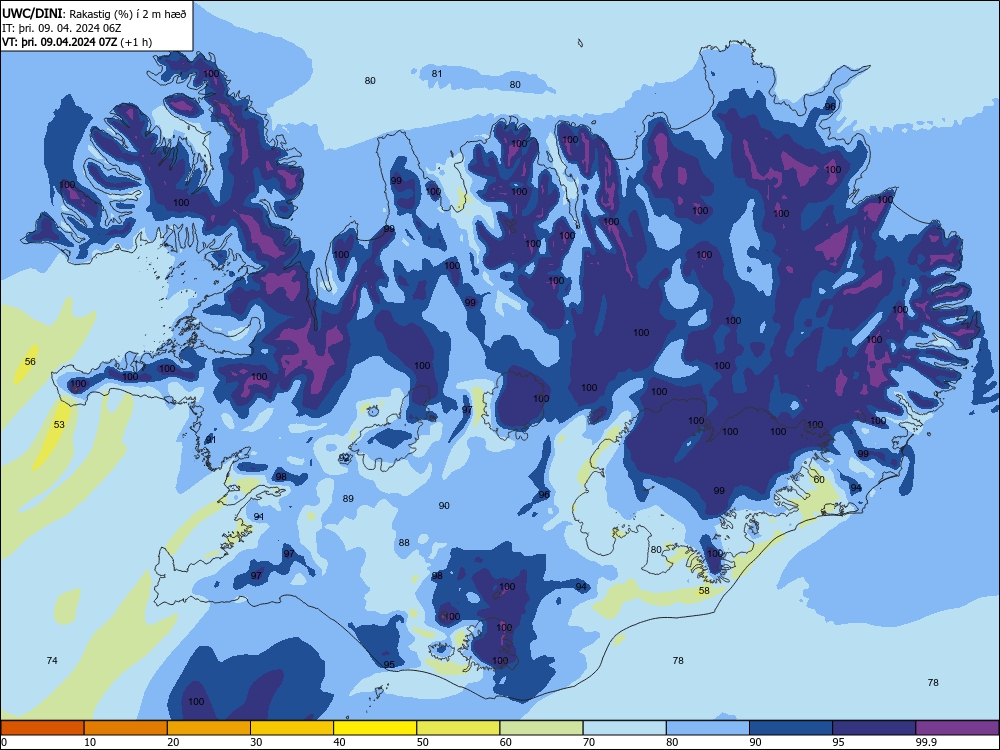
Task: Pick the light green 60–70 legend swatch
Action: click(541, 728)
